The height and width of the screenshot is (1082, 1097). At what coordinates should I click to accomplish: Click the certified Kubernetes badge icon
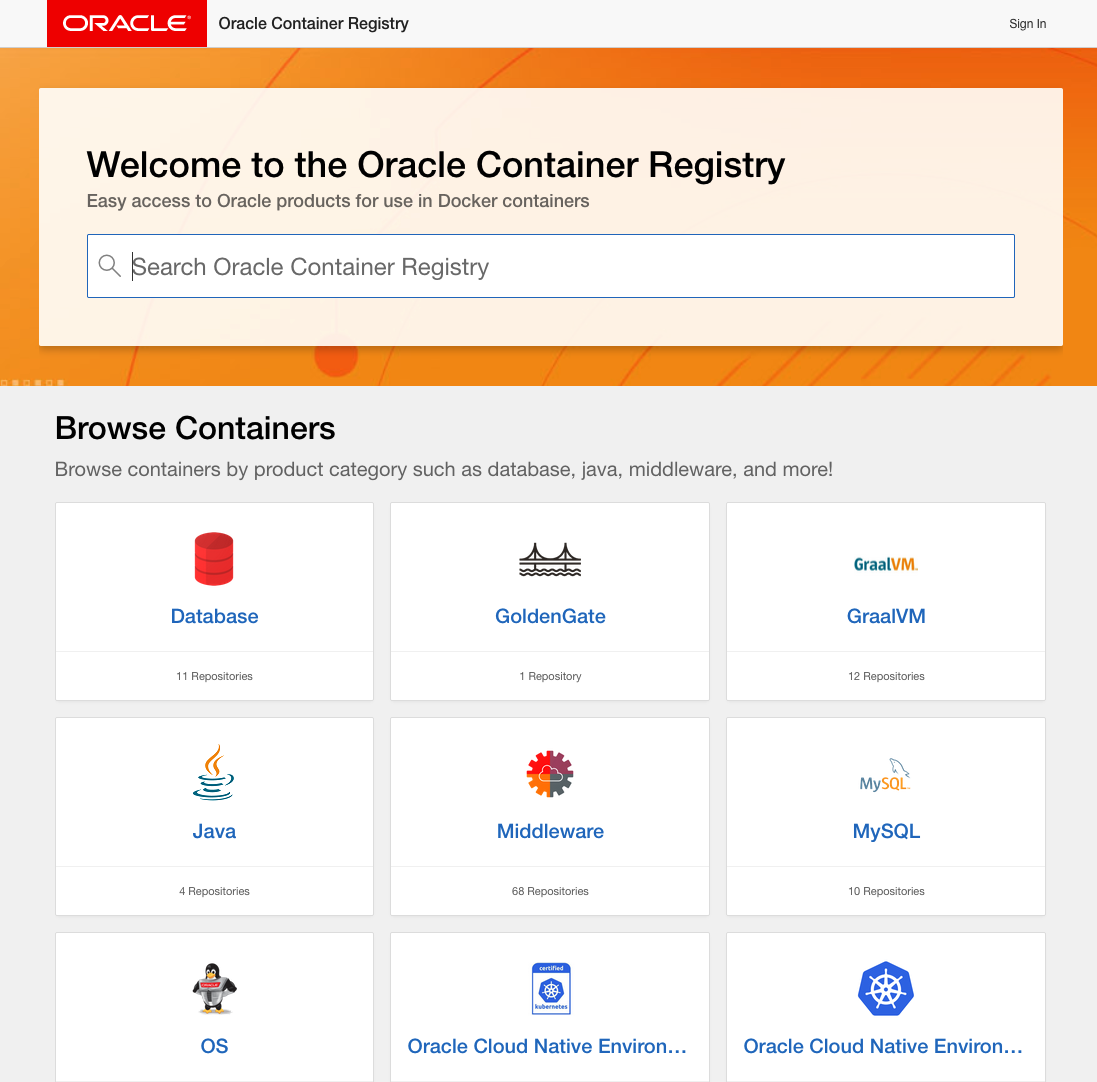point(551,988)
